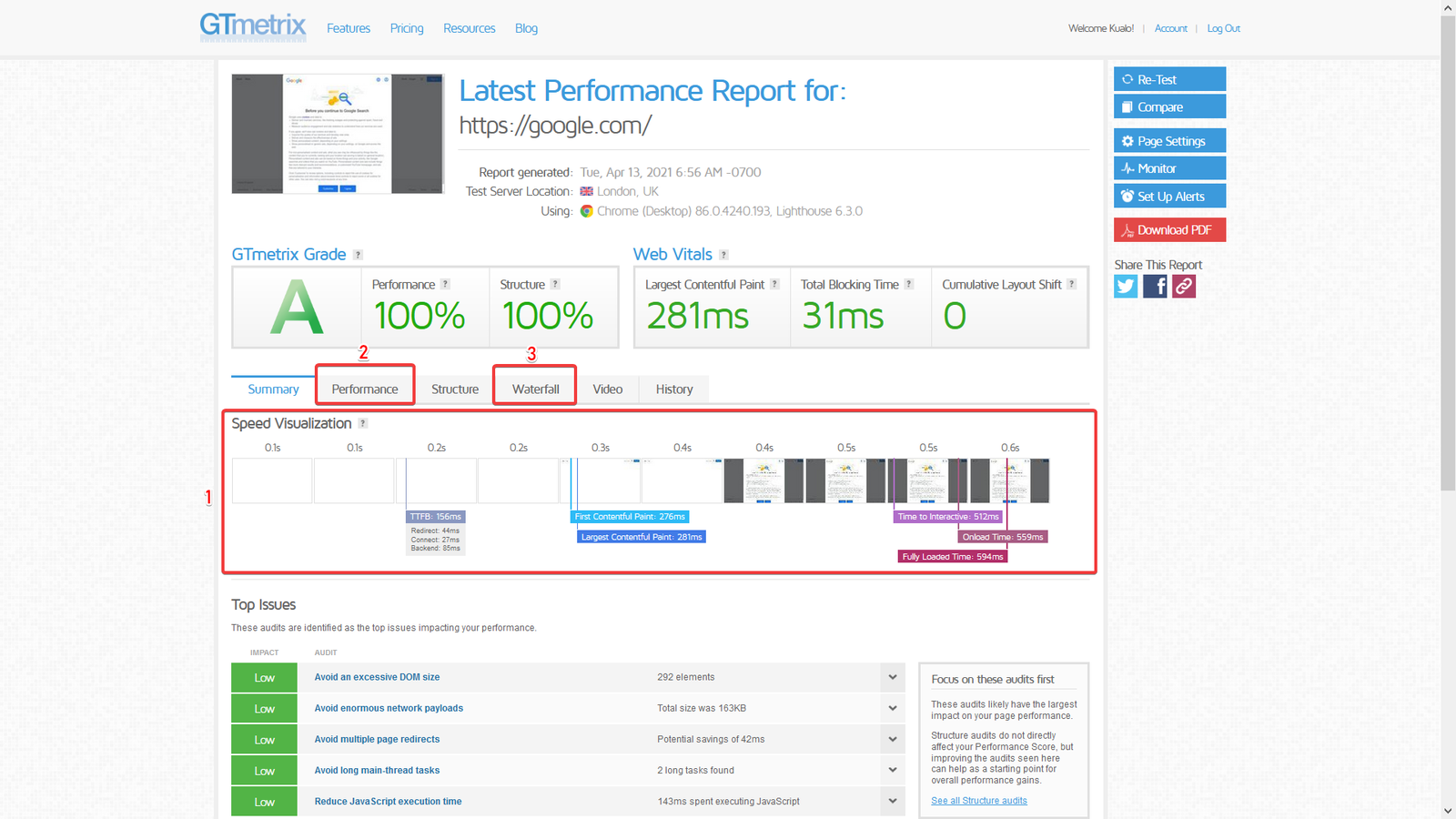This screenshot has width=1456, height=819.
Task: Click Onload Time: 559ms marker
Action: click(1003, 537)
